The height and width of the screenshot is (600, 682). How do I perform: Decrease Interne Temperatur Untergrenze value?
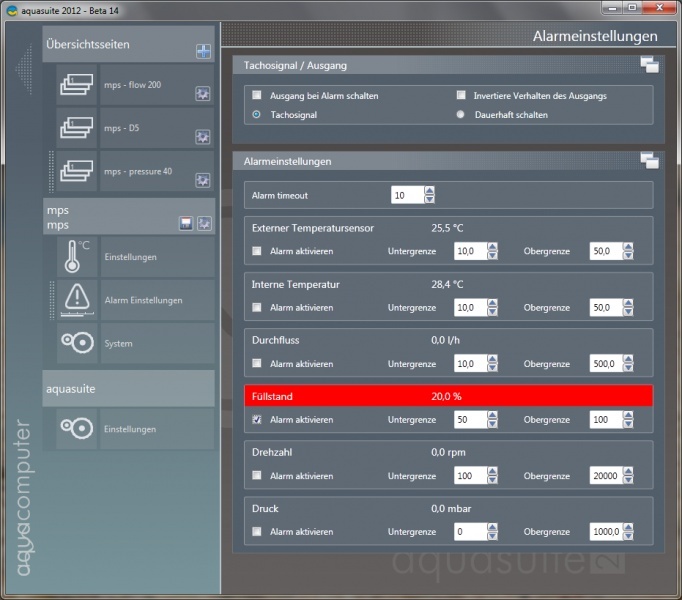(x=492, y=312)
